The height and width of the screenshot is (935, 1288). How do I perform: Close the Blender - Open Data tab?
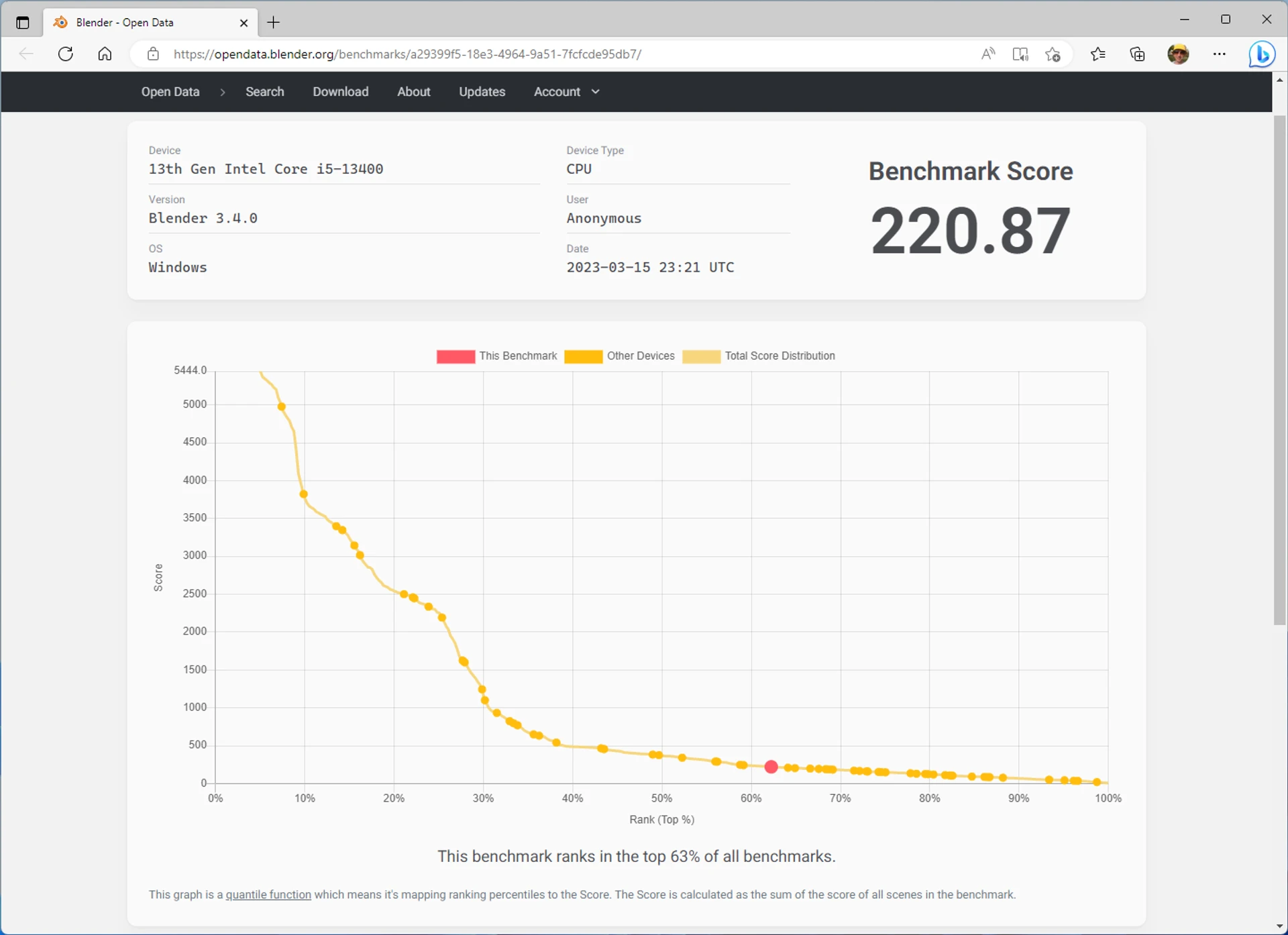pyautogui.click(x=244, y=23)
